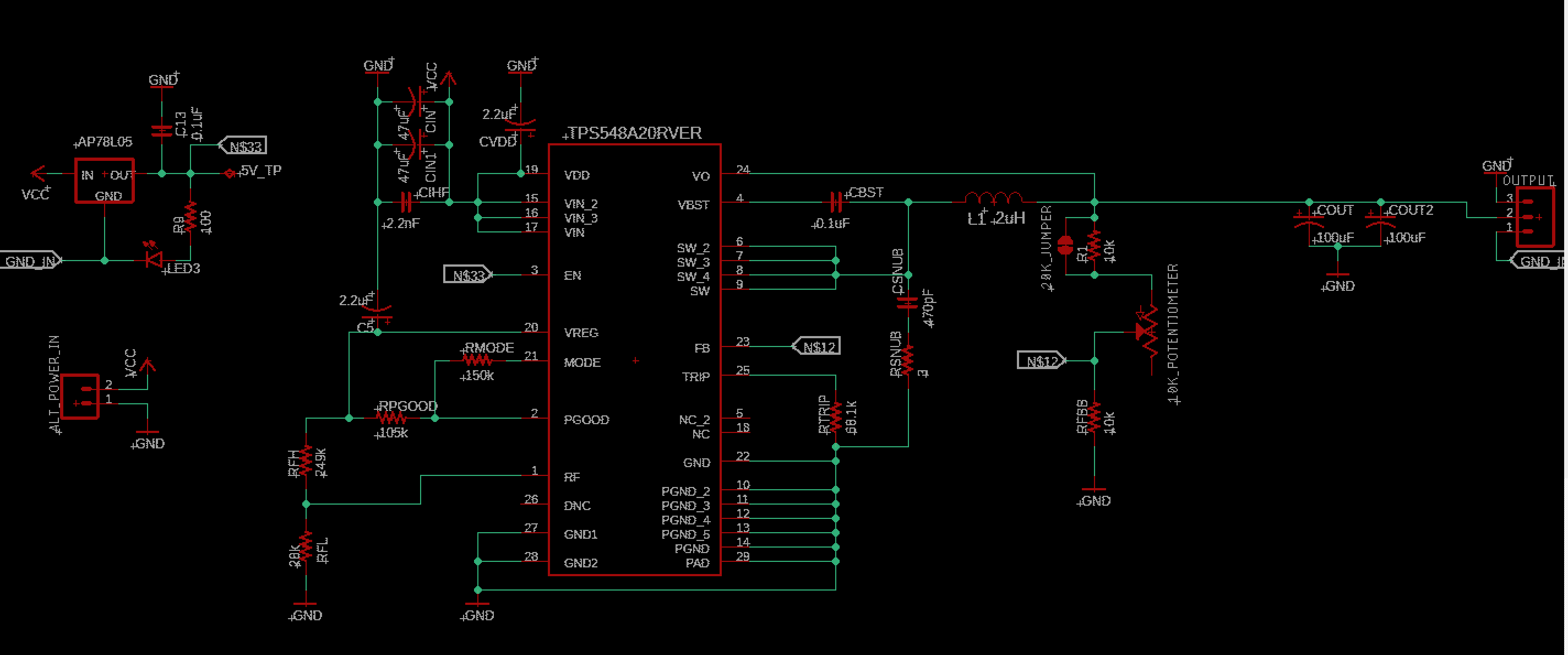Viewport: 1568px width, 655px height.
Task: Click the ALT_POWER_IN connector symbol
Action: 80,397
